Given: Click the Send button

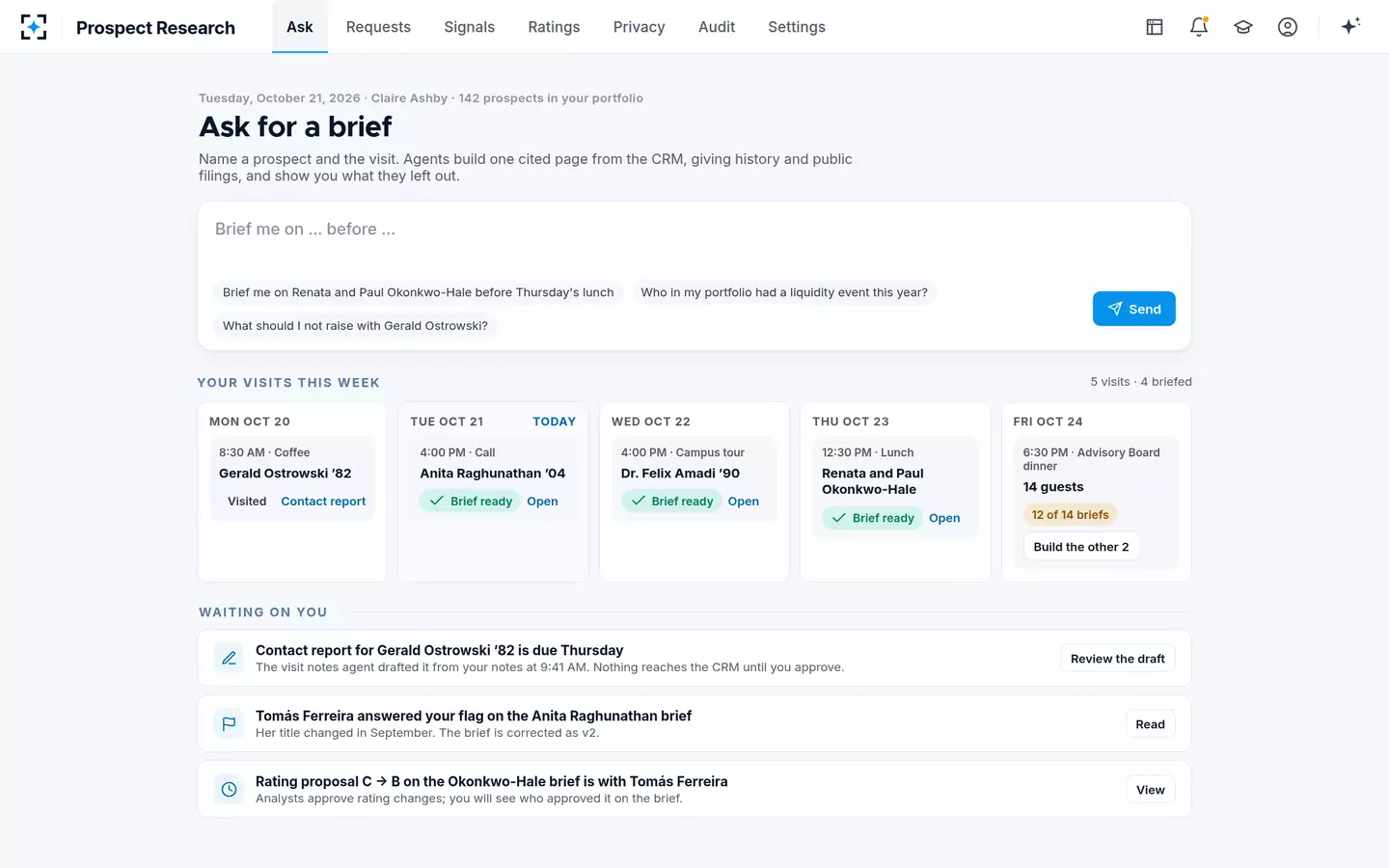Looking at the screenshot, I should coord(1133,309).
